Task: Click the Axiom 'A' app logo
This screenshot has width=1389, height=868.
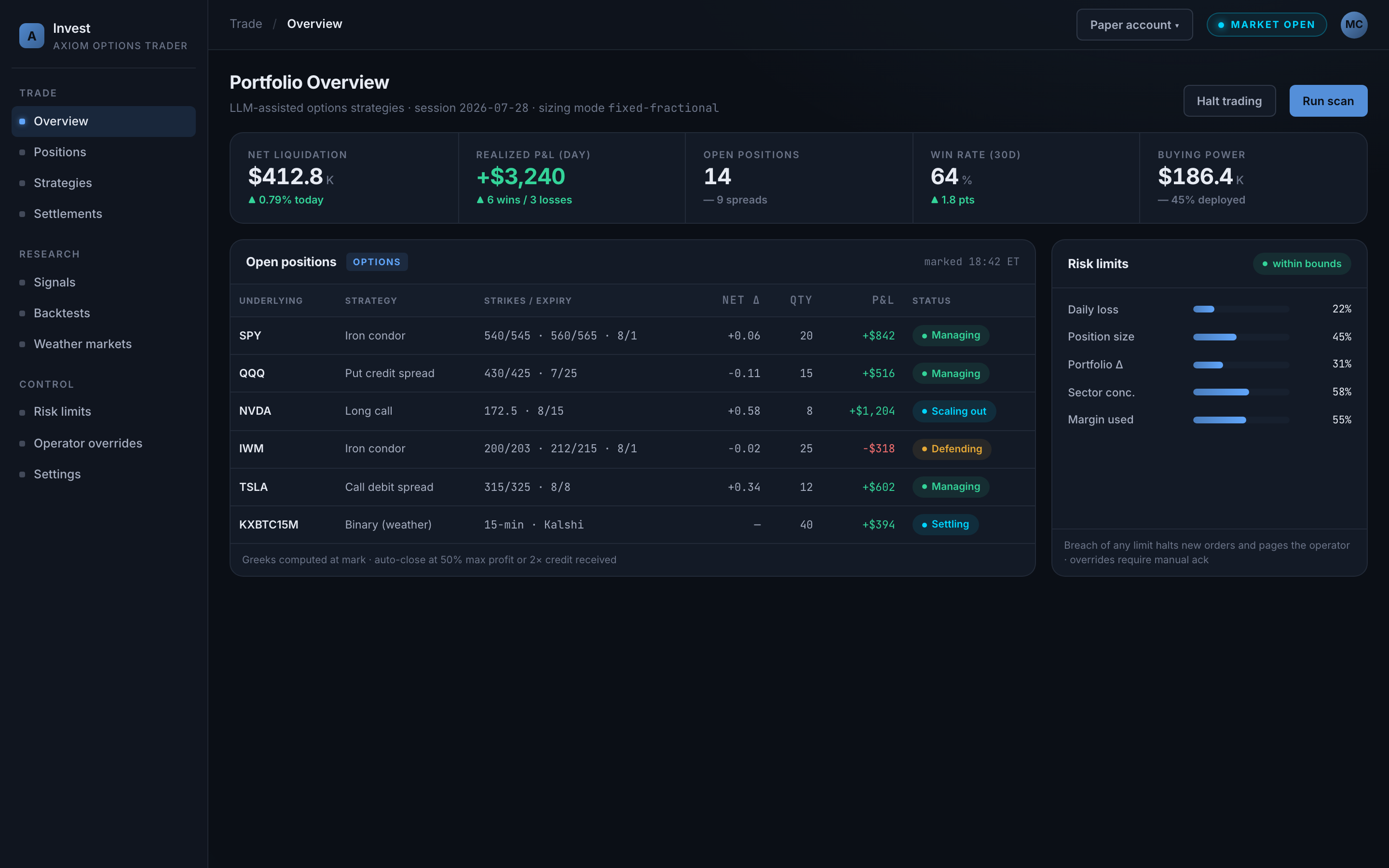Action: click(x=31, y=36)
